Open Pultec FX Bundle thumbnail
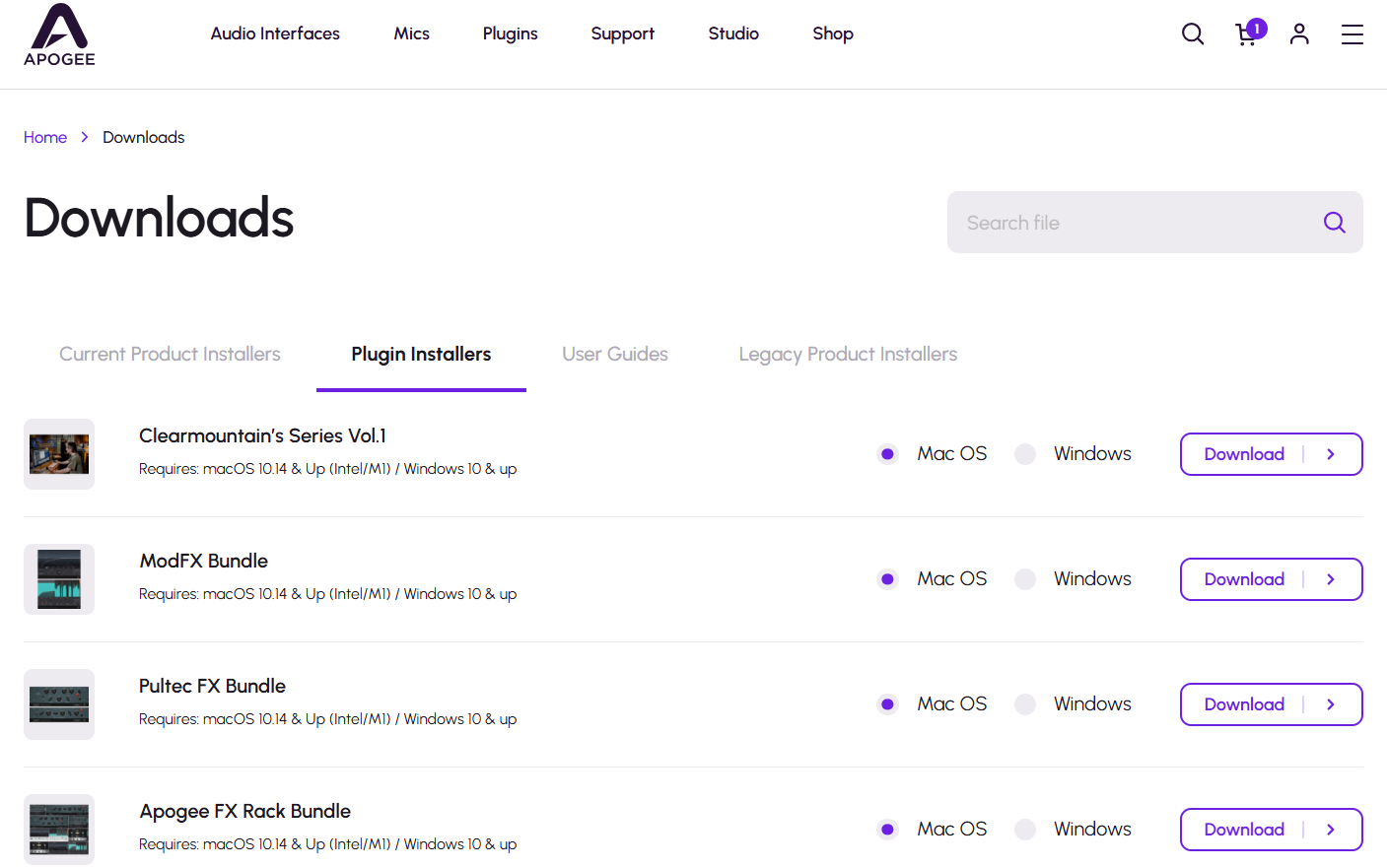The image size is (1387, 868). pyautogui.click(x=59, y=704)
